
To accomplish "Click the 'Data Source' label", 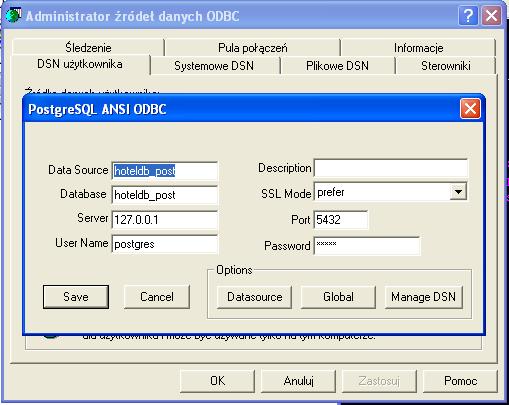I will pyautogui.click(x=78, y=170).
